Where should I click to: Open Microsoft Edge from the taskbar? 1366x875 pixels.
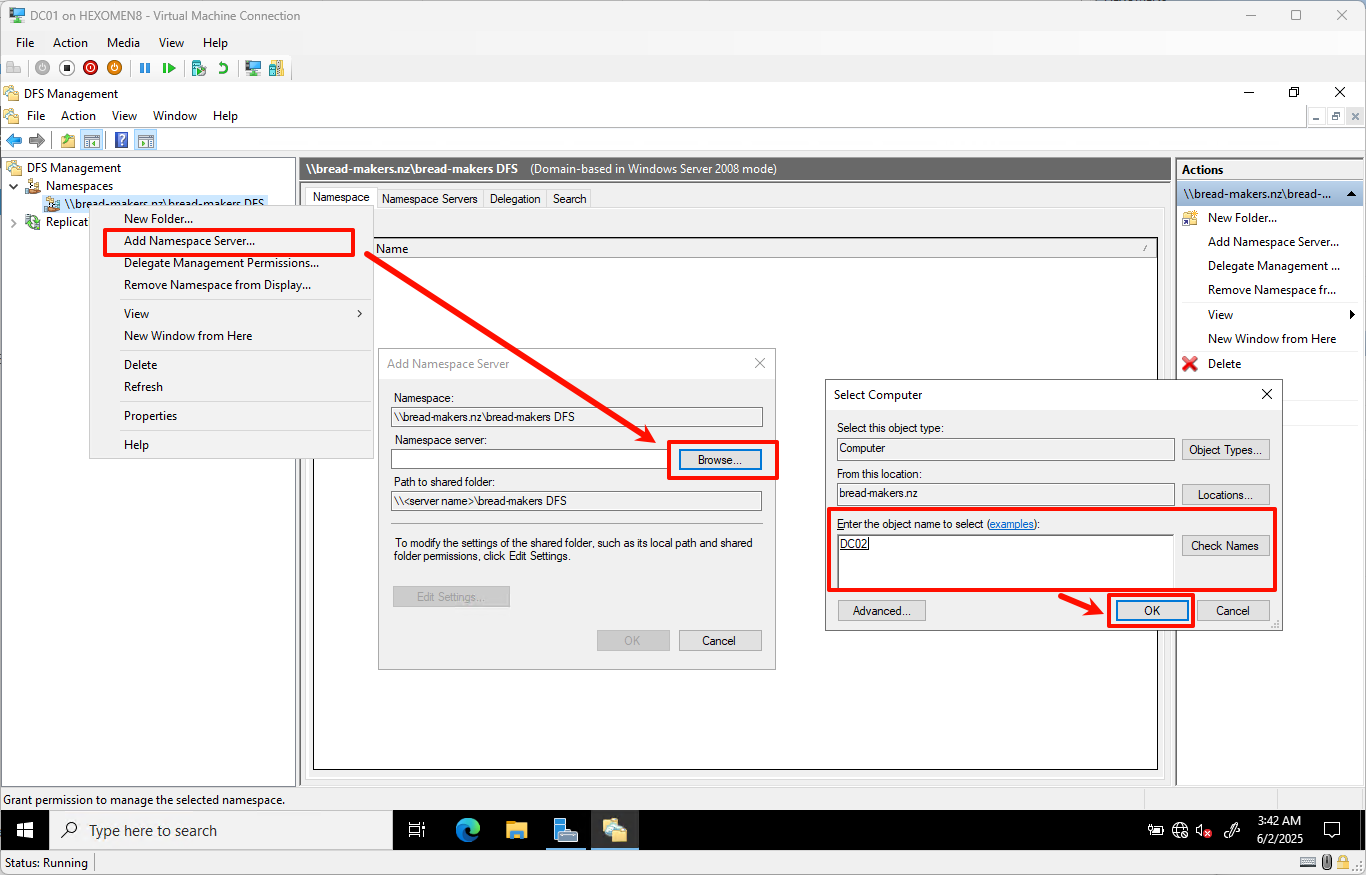pyautogui.click(x=466, y=830)
